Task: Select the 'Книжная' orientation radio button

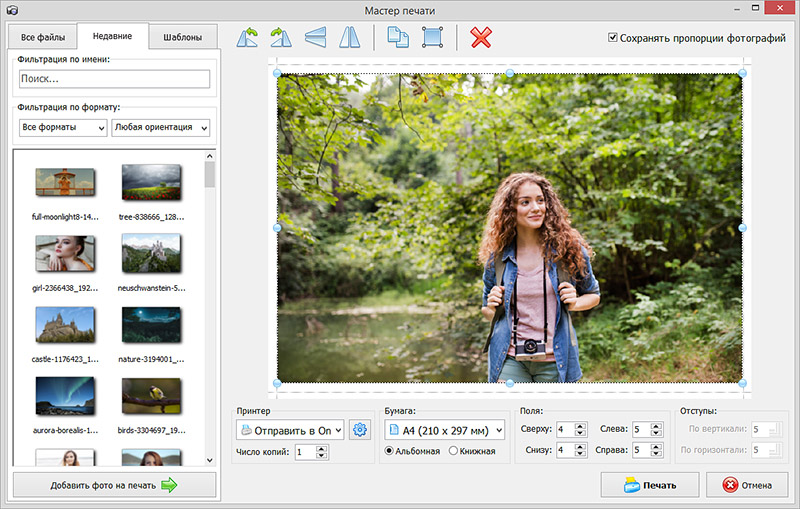Action: click(453, 451)
